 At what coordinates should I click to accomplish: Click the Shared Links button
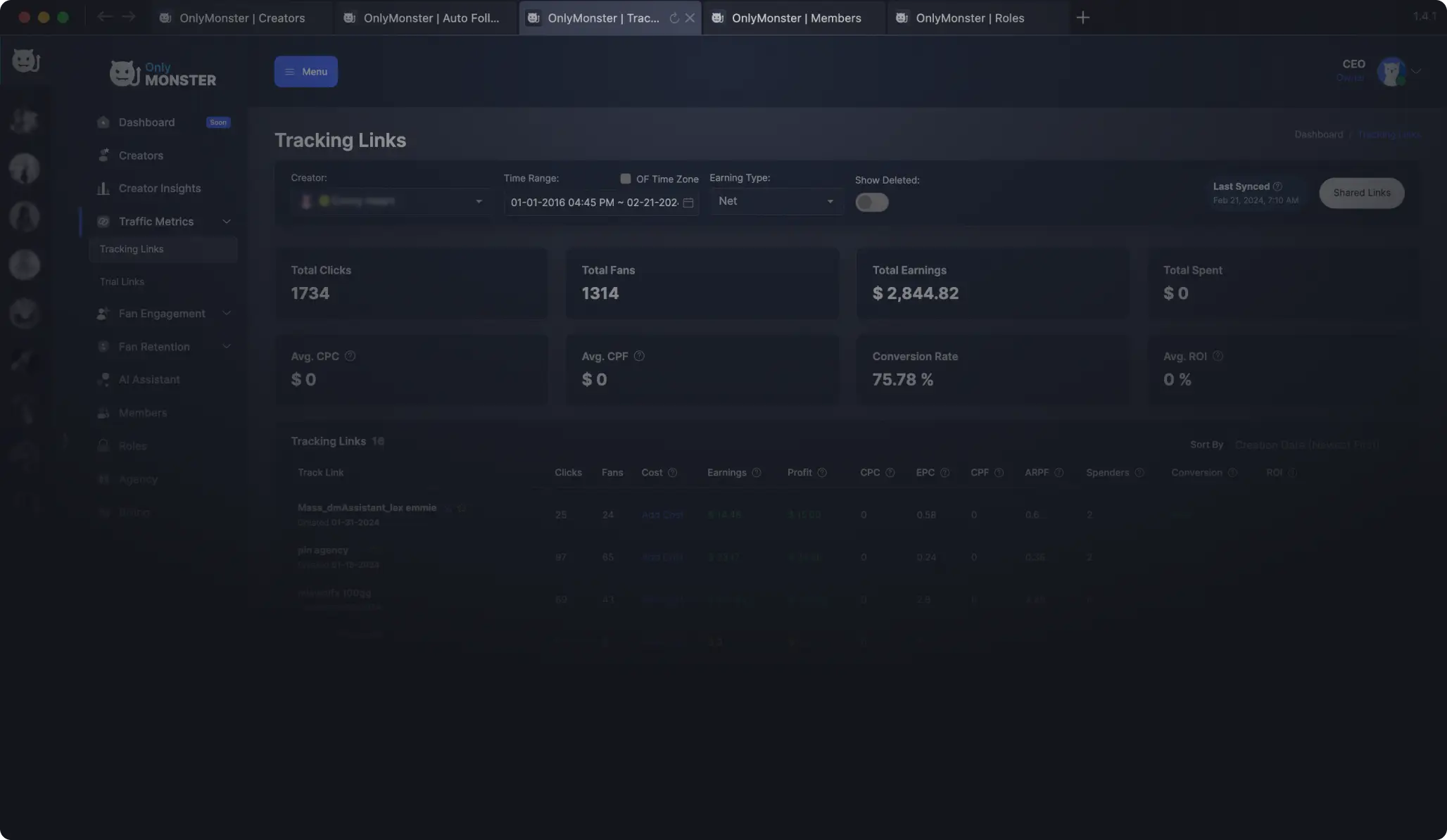point(1362,192)
